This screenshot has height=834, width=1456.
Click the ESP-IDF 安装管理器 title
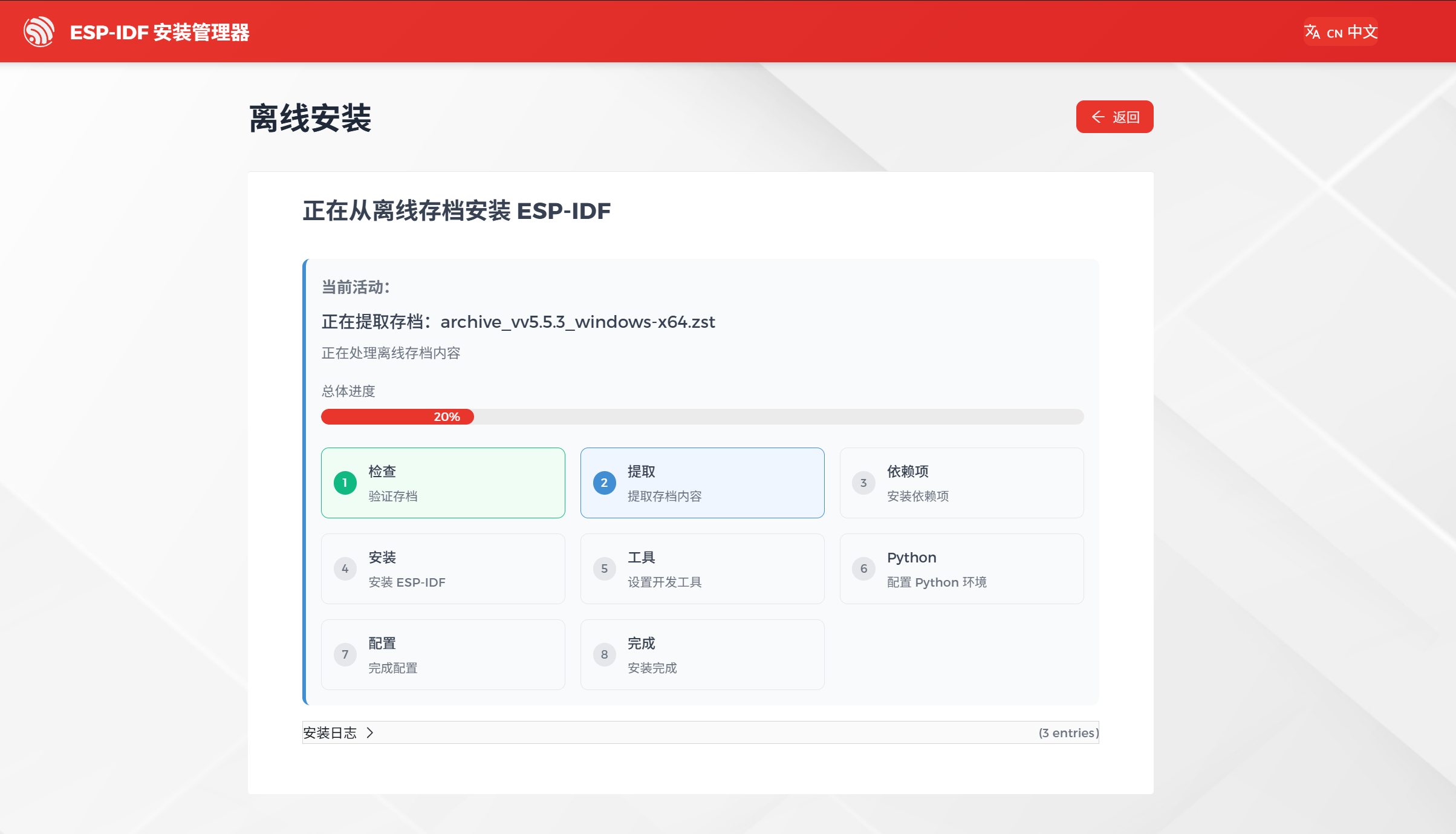tap(160, 32)
